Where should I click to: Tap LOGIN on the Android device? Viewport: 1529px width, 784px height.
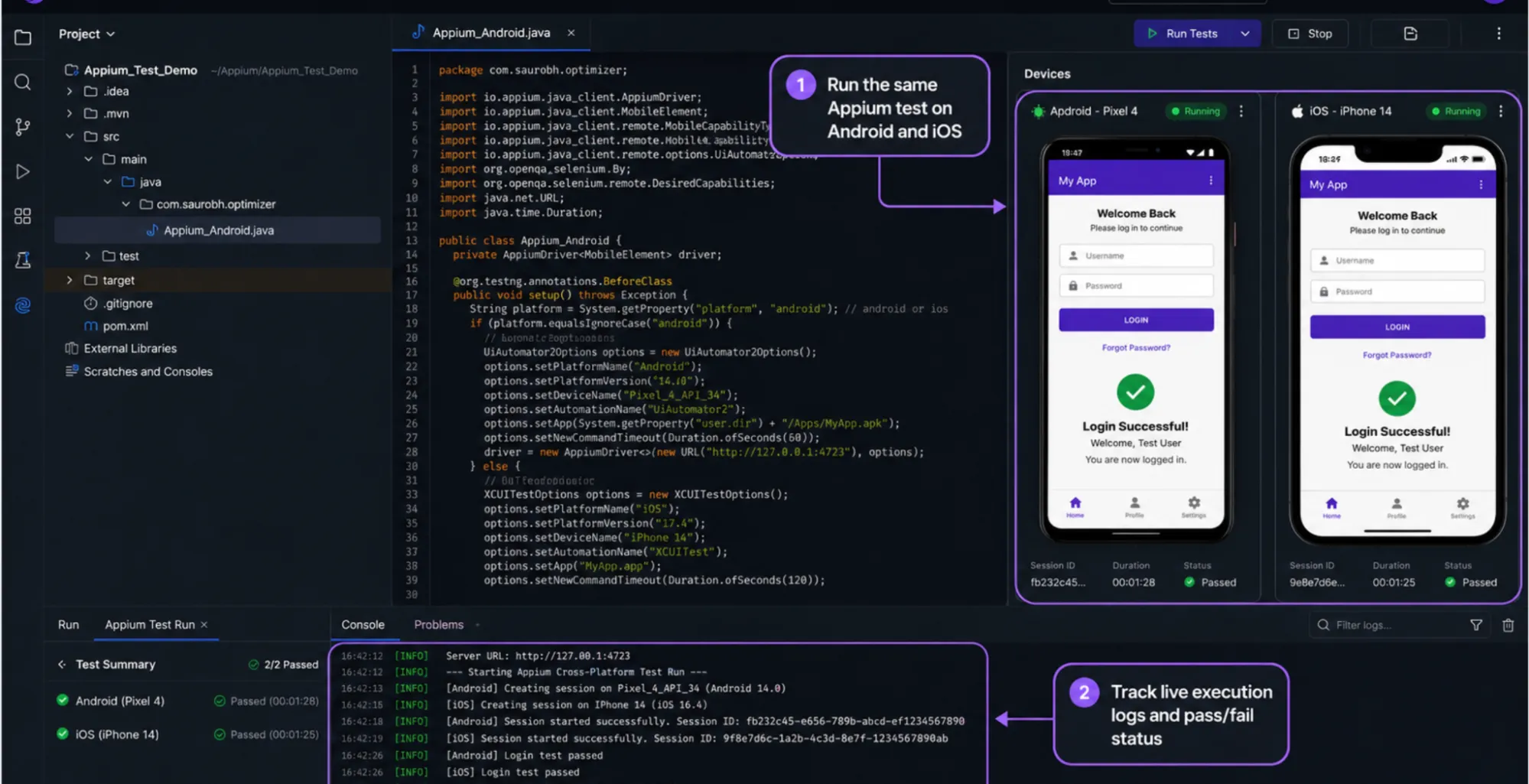(x=1136, y=320)
